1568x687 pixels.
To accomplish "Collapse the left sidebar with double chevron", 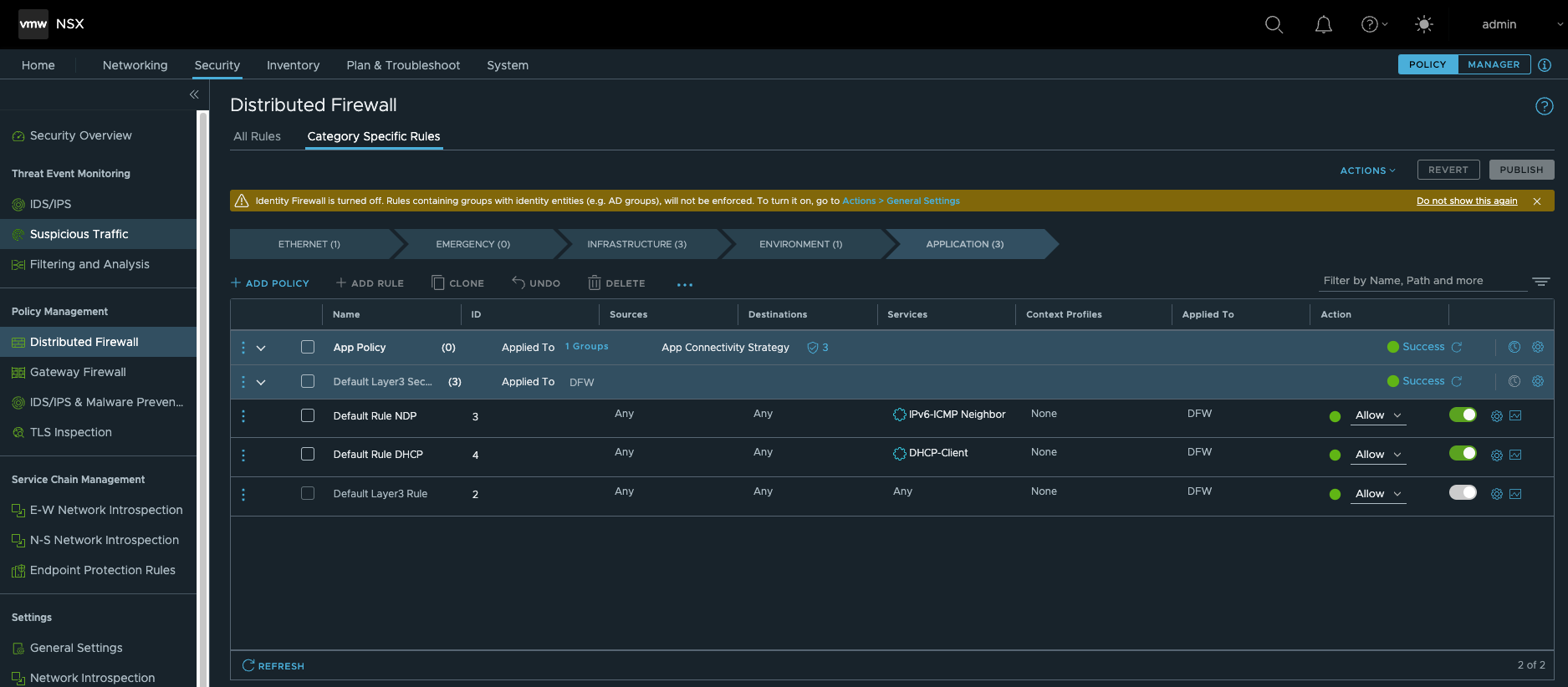I will (194, 94).
